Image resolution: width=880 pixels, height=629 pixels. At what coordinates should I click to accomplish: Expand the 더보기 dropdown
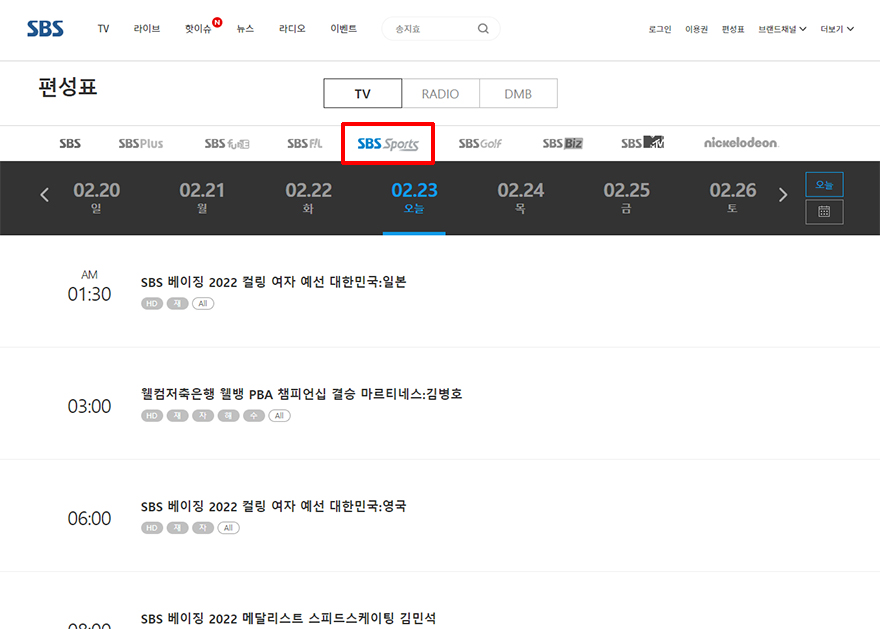[x=837, y=29]
